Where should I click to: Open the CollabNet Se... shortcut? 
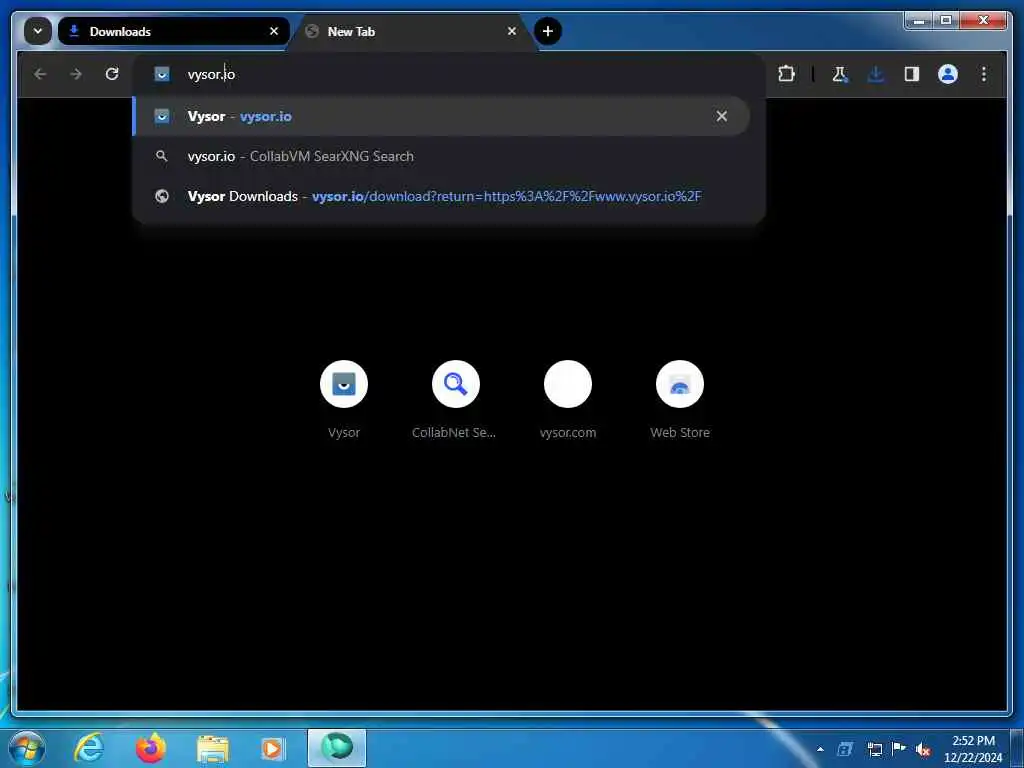coord(455,400)
